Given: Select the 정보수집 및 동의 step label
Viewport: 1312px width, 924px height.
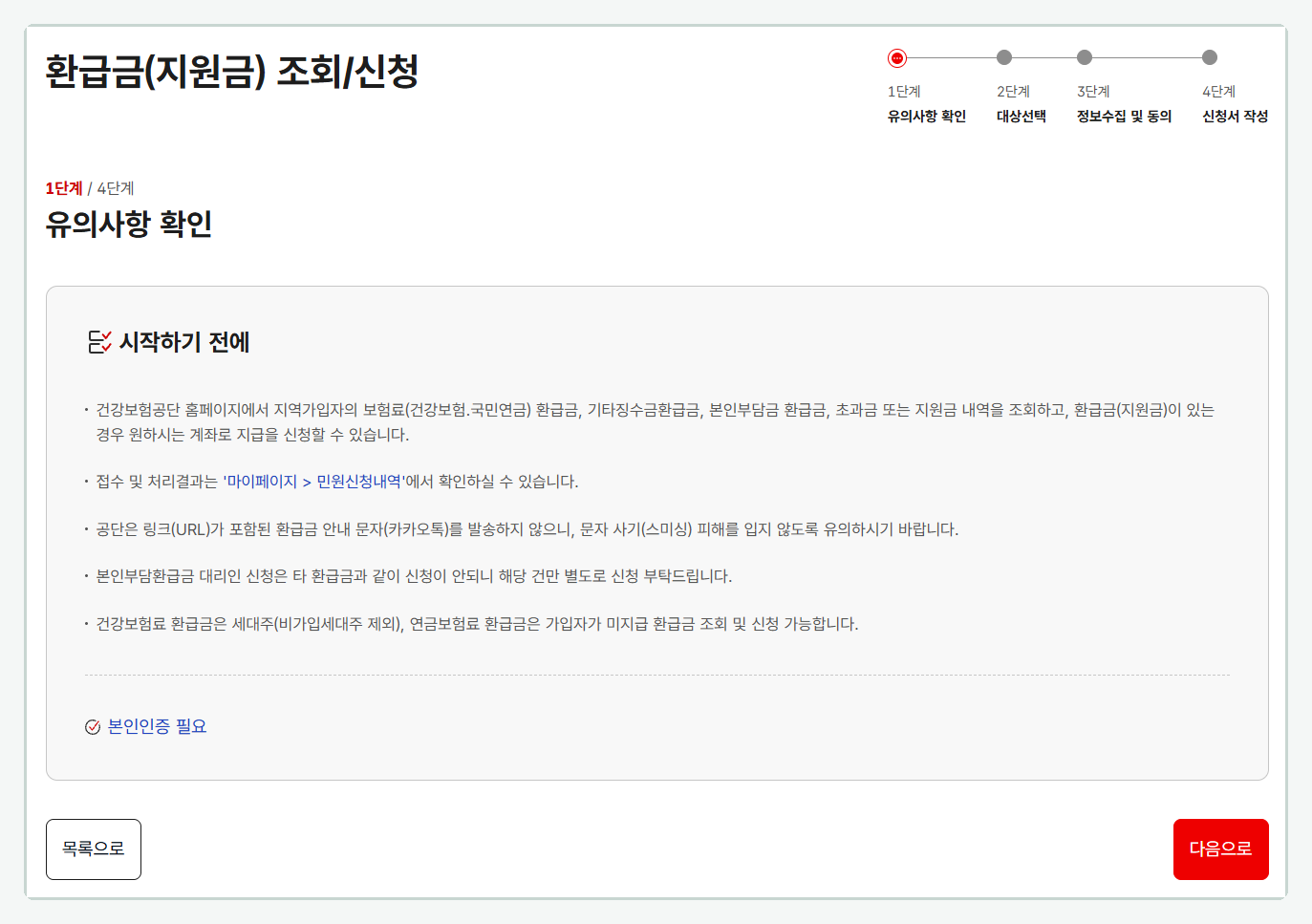Looking at the screenshot, I should 1125,117.
